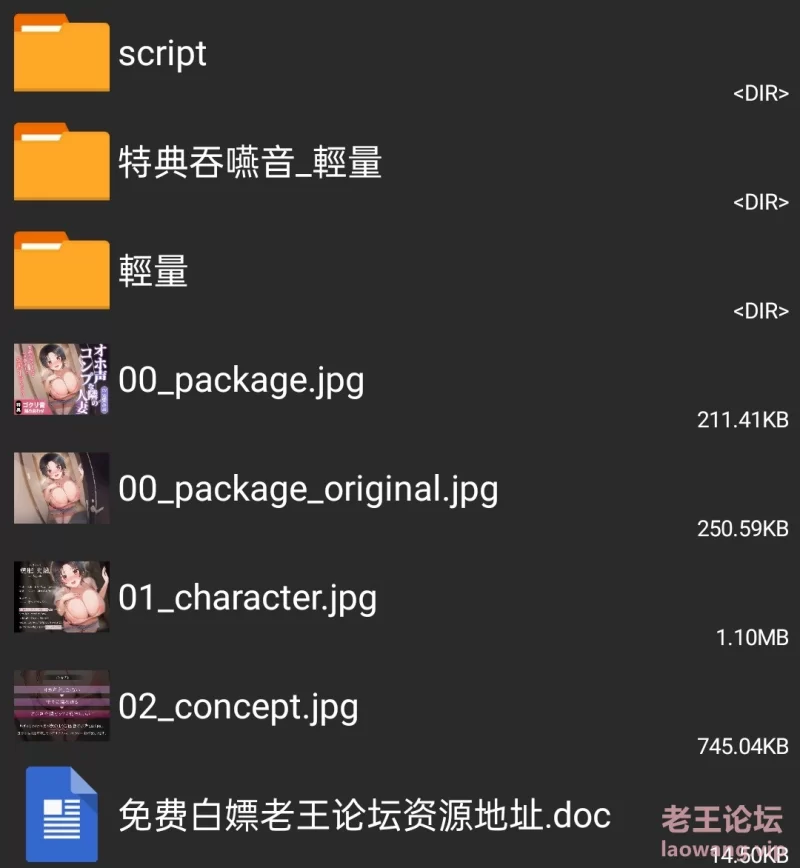Click the DIR label of script folder
This screenshot has height=868, width=800.
[x=761, y=94]
